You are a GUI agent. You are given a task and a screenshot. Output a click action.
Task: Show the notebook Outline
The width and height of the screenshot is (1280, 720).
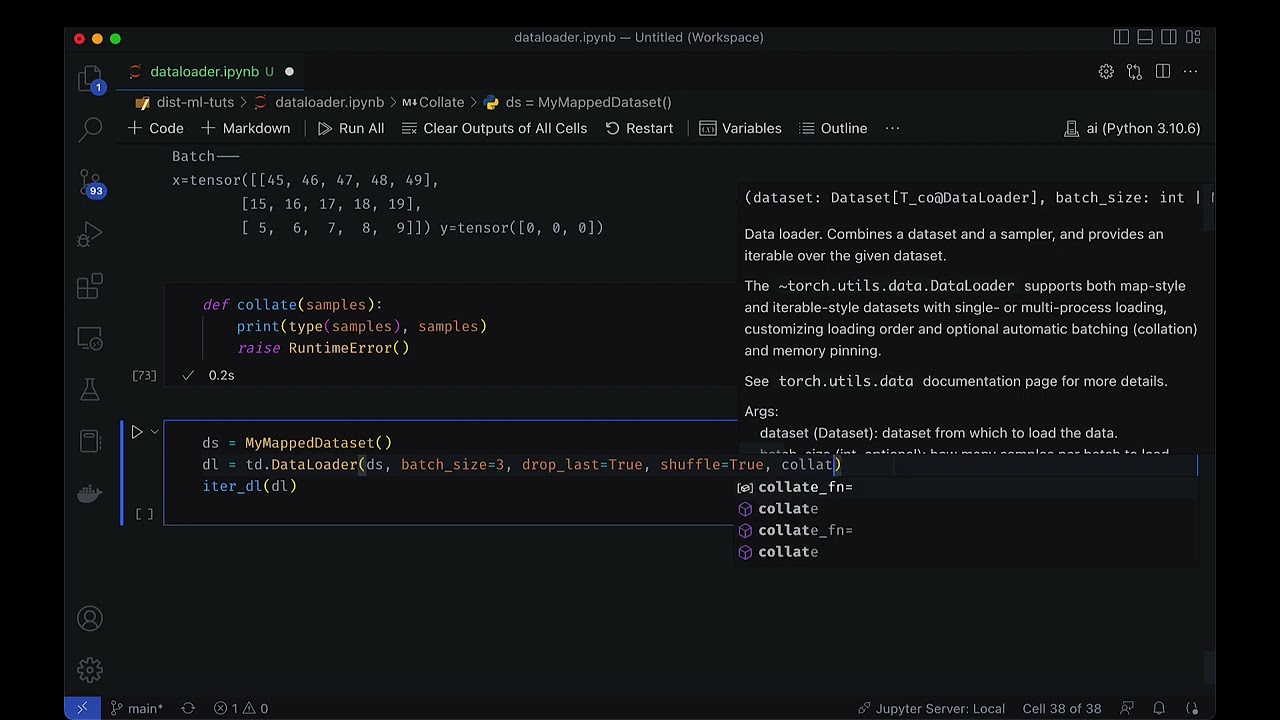832,128
